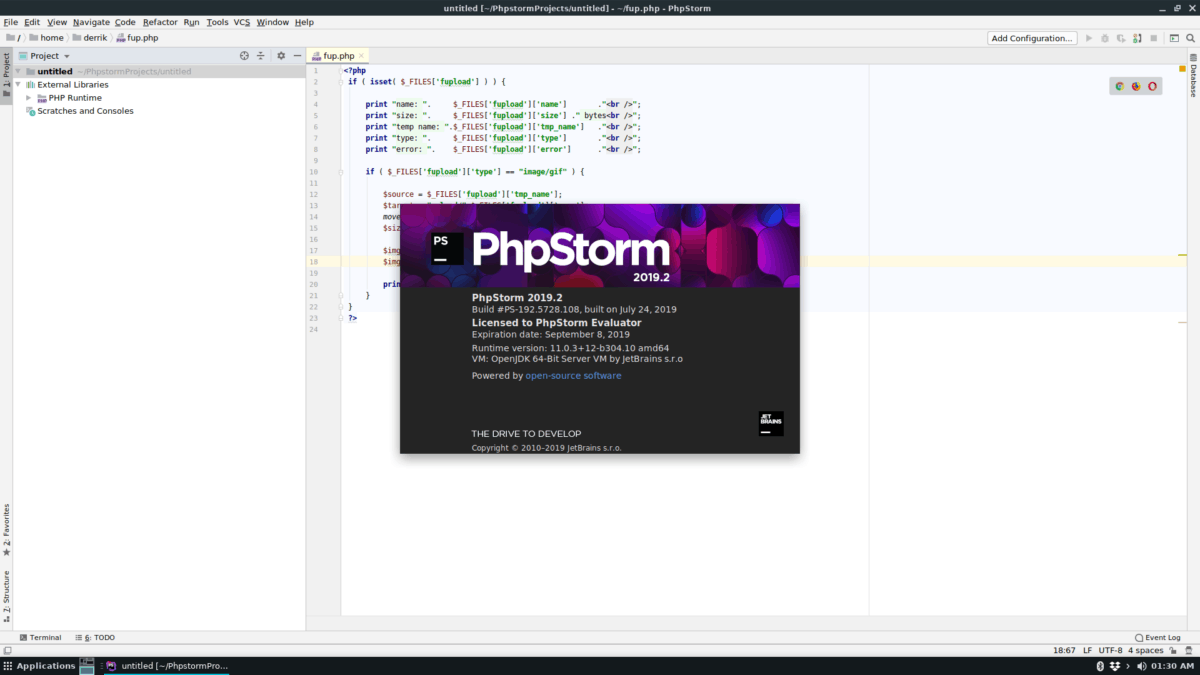This screenshot has height=675, width=1200.
Task: Open the Applications menu in taskbar
Action: tap(38, 665)
